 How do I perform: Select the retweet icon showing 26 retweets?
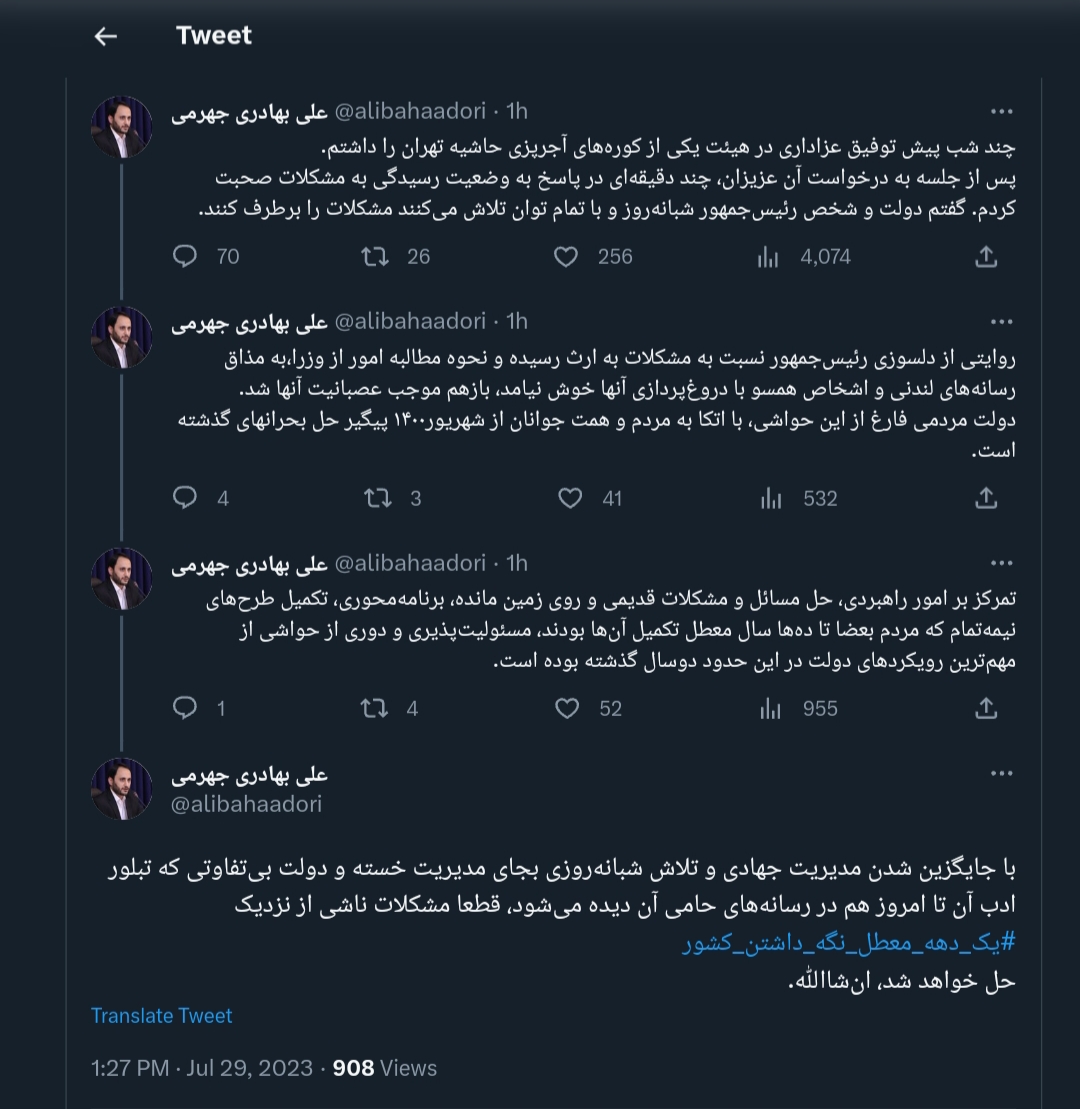[x=376, y=257]
